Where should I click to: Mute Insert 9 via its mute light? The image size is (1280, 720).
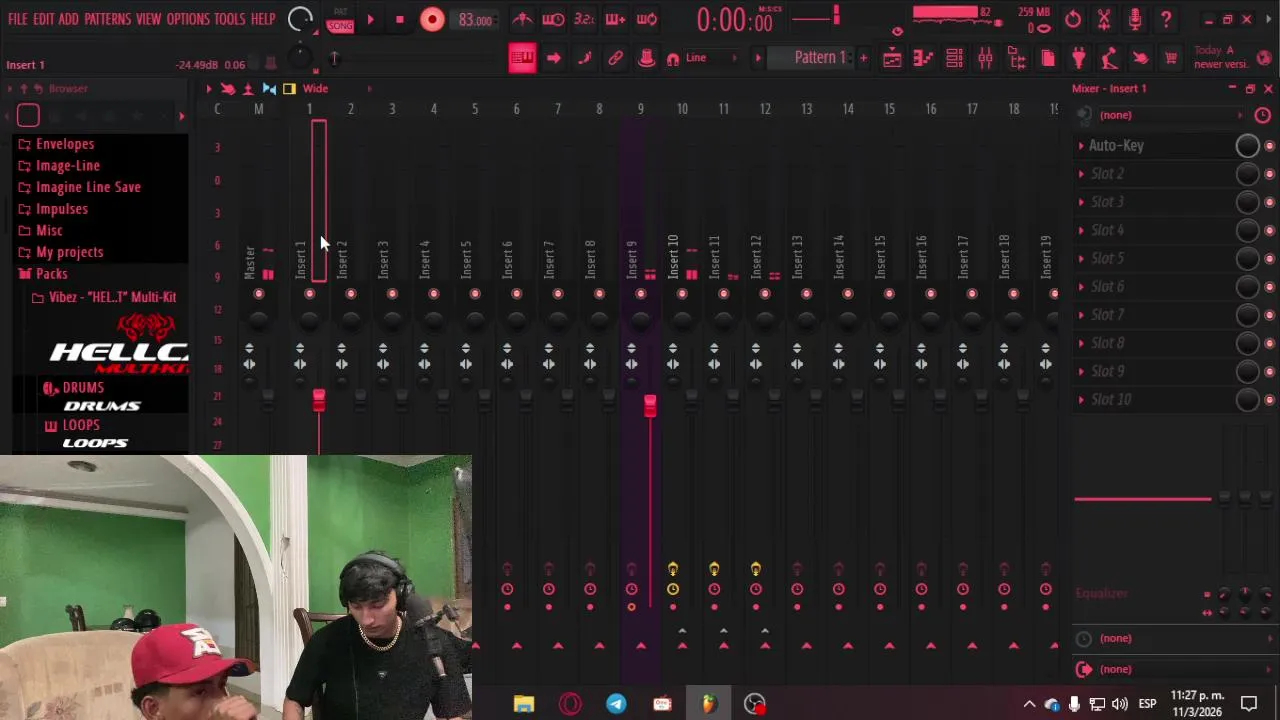pyautogui.click(x=641, y=294)
